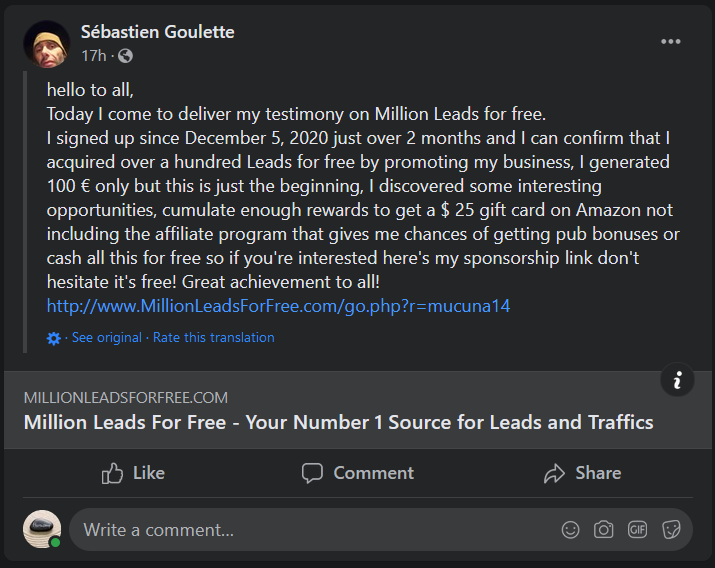Image resolution: width=715 pixels, height=568 pixels.
Task: Click the translation settings gear icon
Action: (x=54, y=338)
